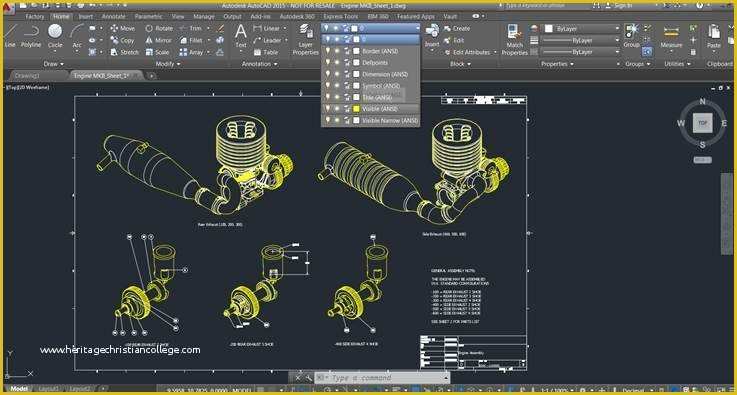
Task: Click the Explode tool in Modify panel
Action: tap(220, 40)
